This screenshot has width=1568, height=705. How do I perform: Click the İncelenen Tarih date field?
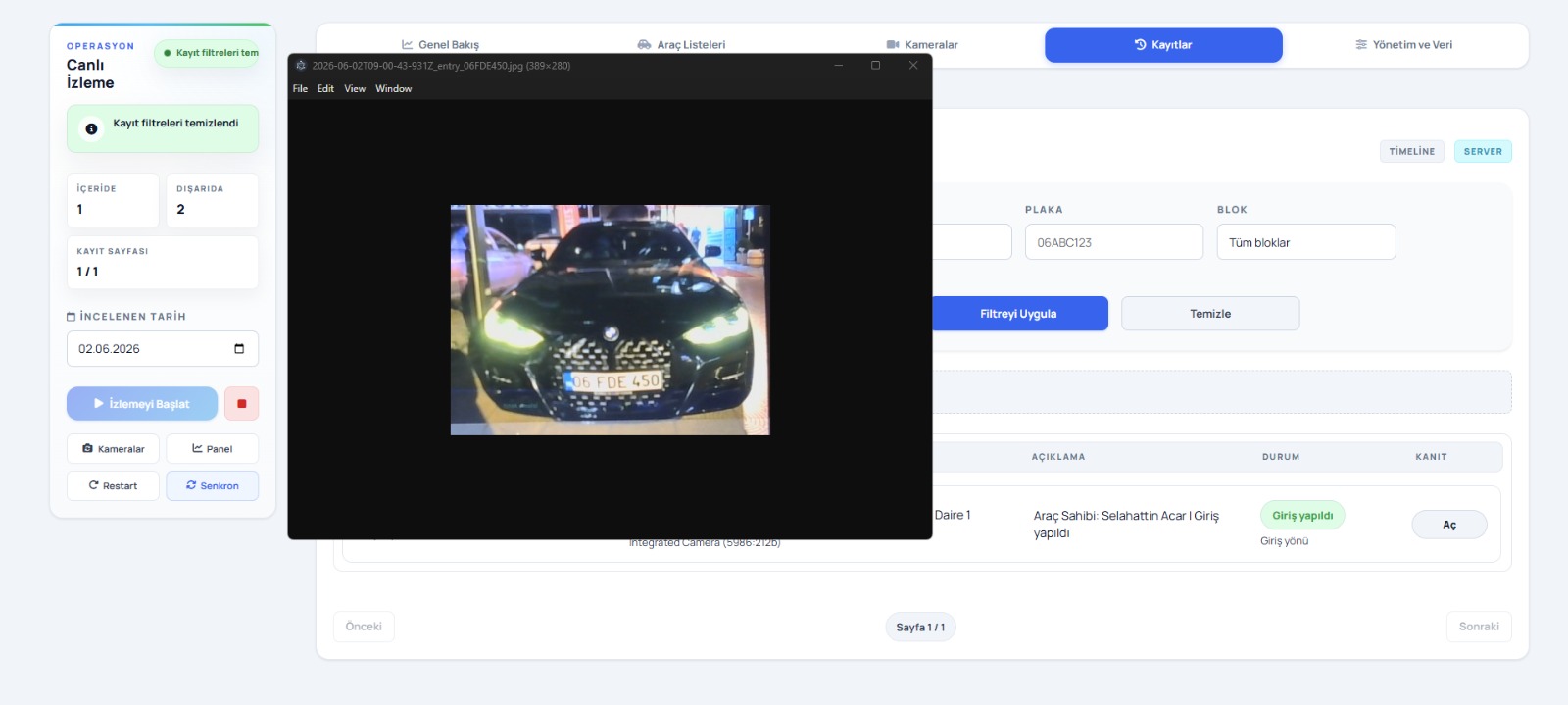pyautogui.click(x=163, y=349)
